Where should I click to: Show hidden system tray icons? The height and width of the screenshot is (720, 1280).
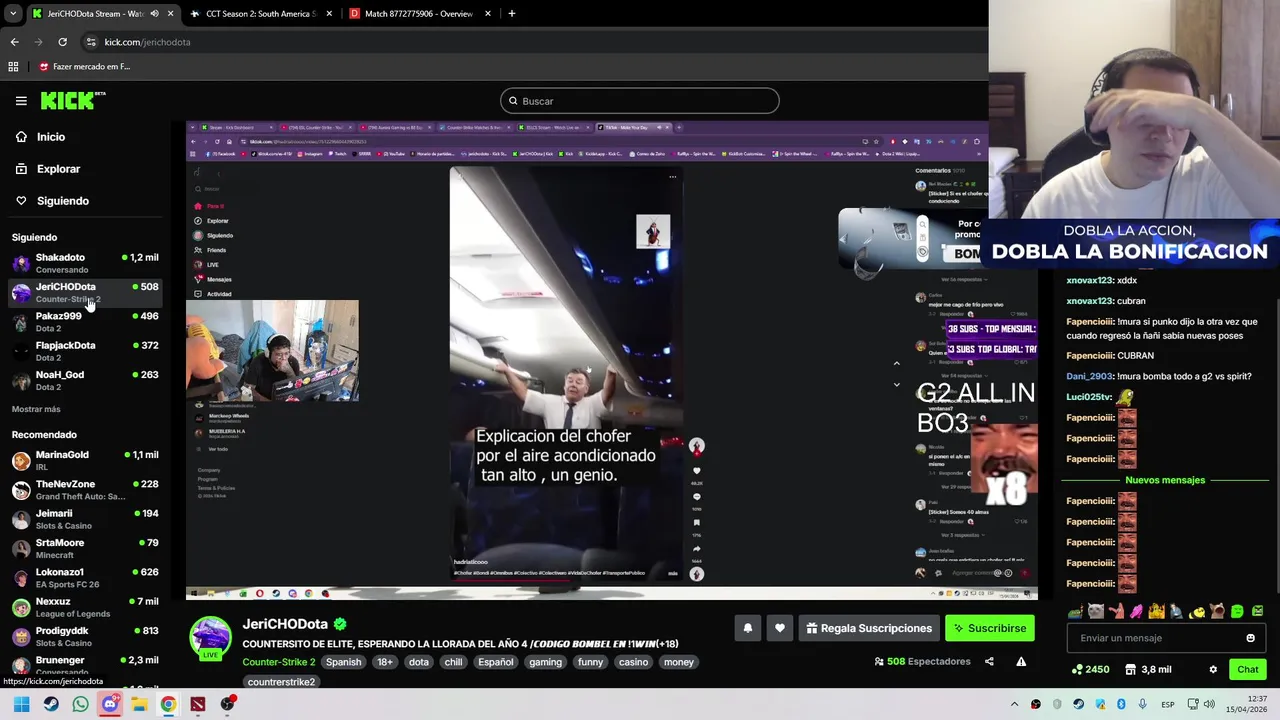point(1014,705)
